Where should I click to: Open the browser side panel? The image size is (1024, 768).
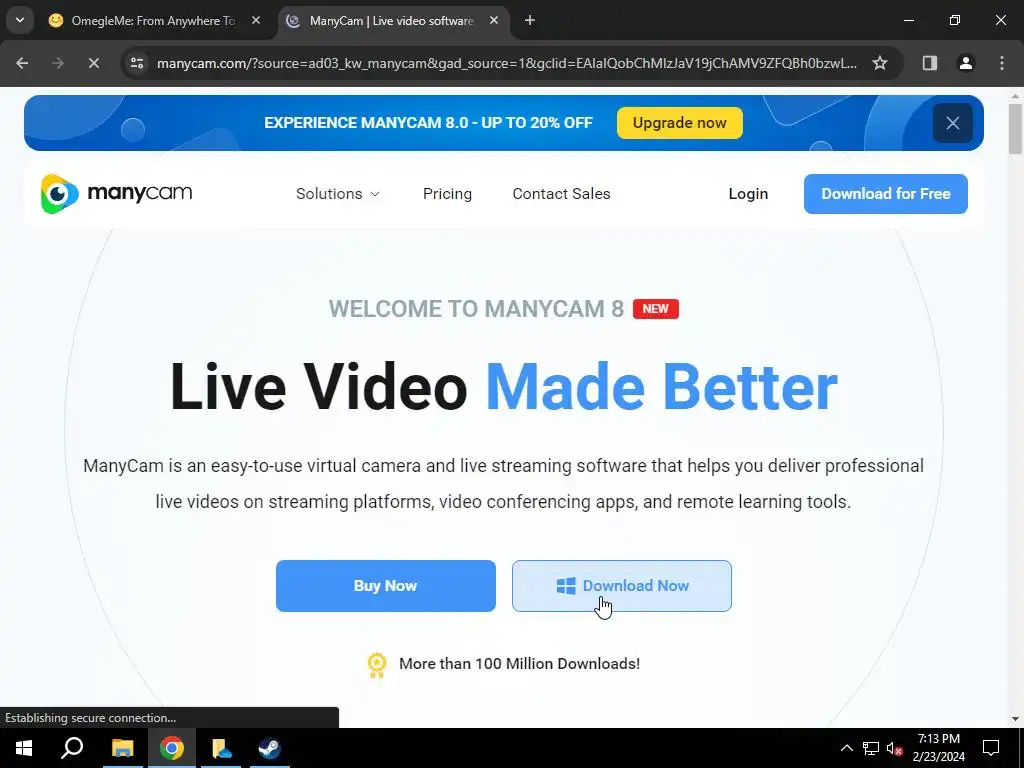(x=929, y=63)
